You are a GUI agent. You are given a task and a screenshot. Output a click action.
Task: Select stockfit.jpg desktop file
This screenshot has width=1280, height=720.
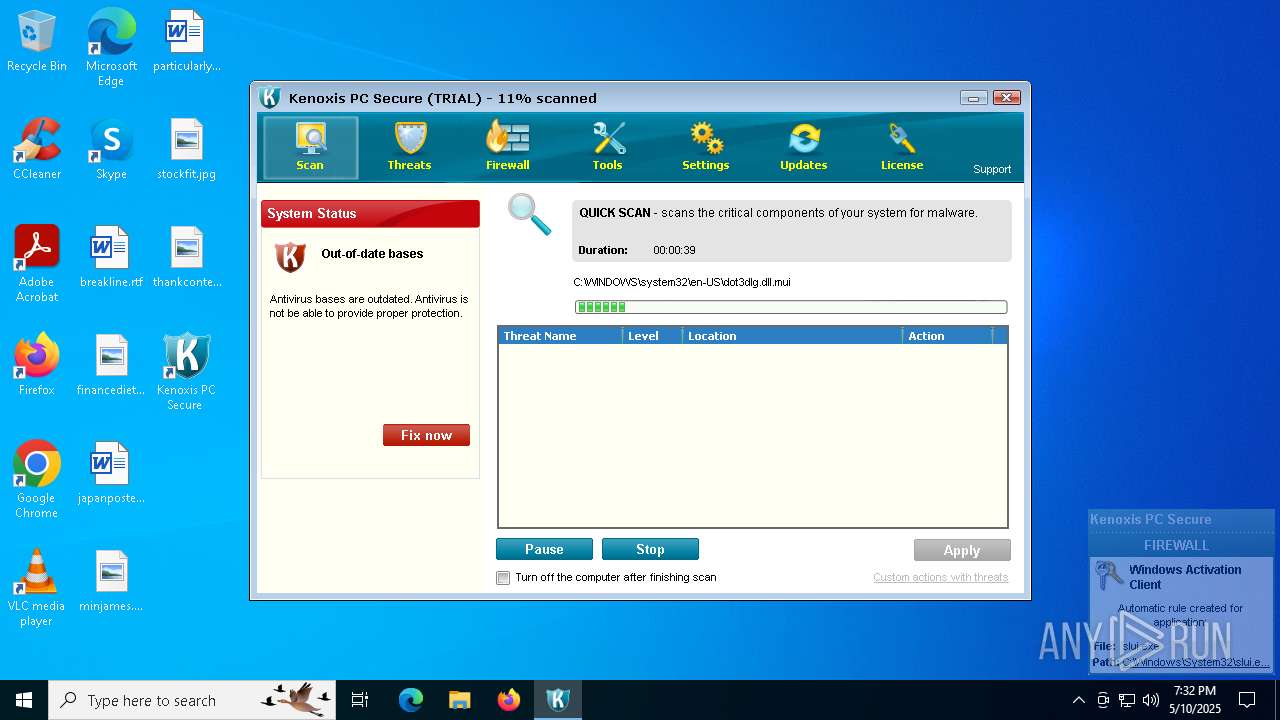point(186,150)
